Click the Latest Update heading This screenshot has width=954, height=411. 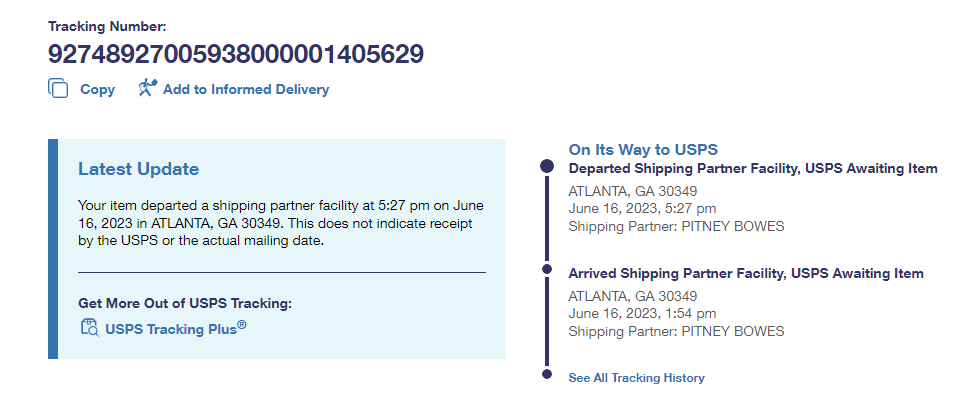point(138,169)
